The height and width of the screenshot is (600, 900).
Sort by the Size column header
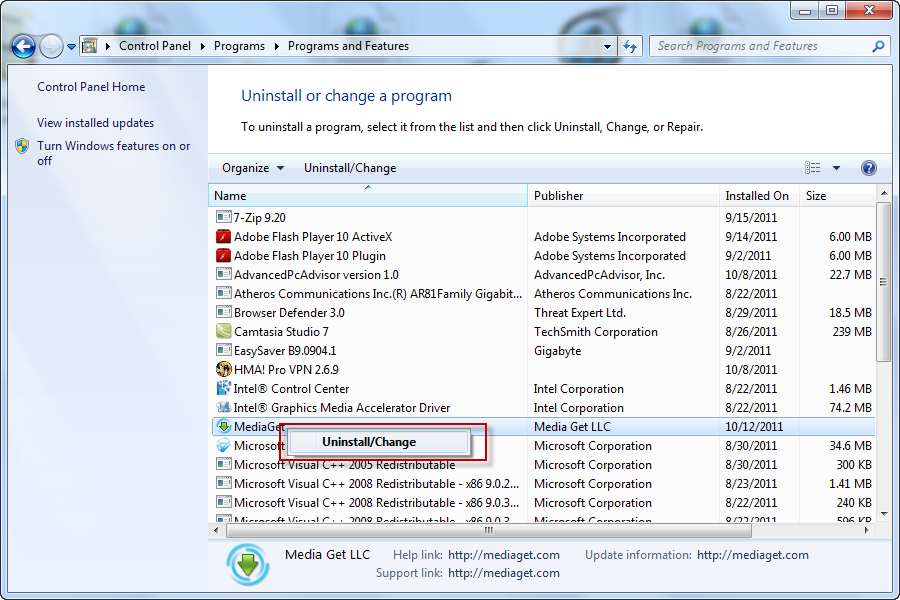pos(836,195)
